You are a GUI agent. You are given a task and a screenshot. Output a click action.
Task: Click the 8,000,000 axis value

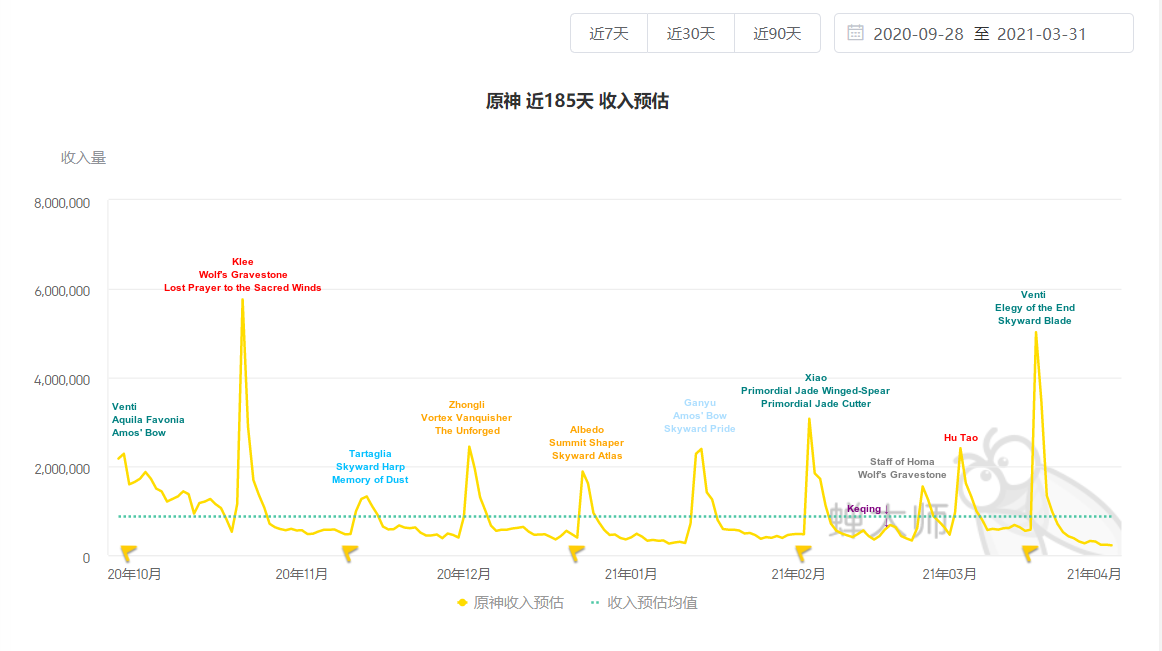62,203
